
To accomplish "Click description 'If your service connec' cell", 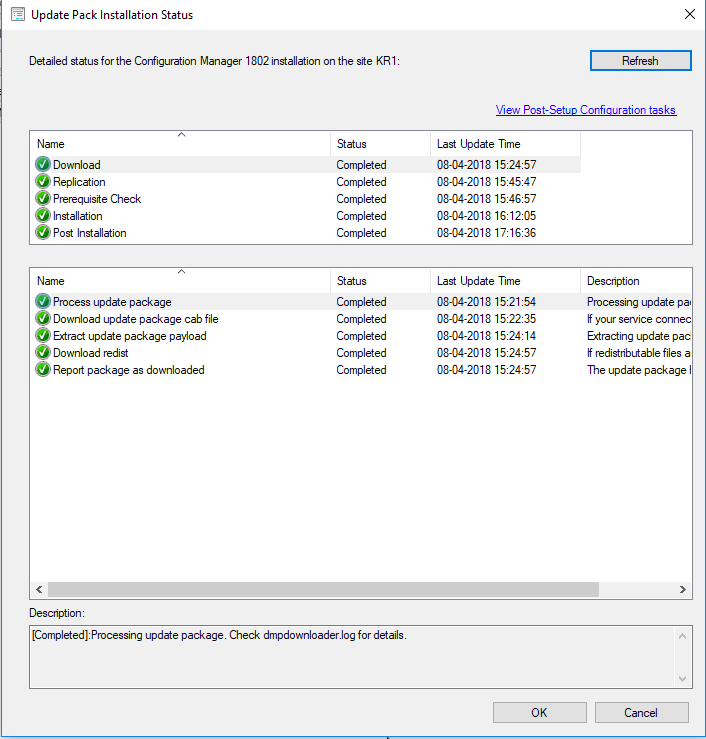I will click(639, 319).
